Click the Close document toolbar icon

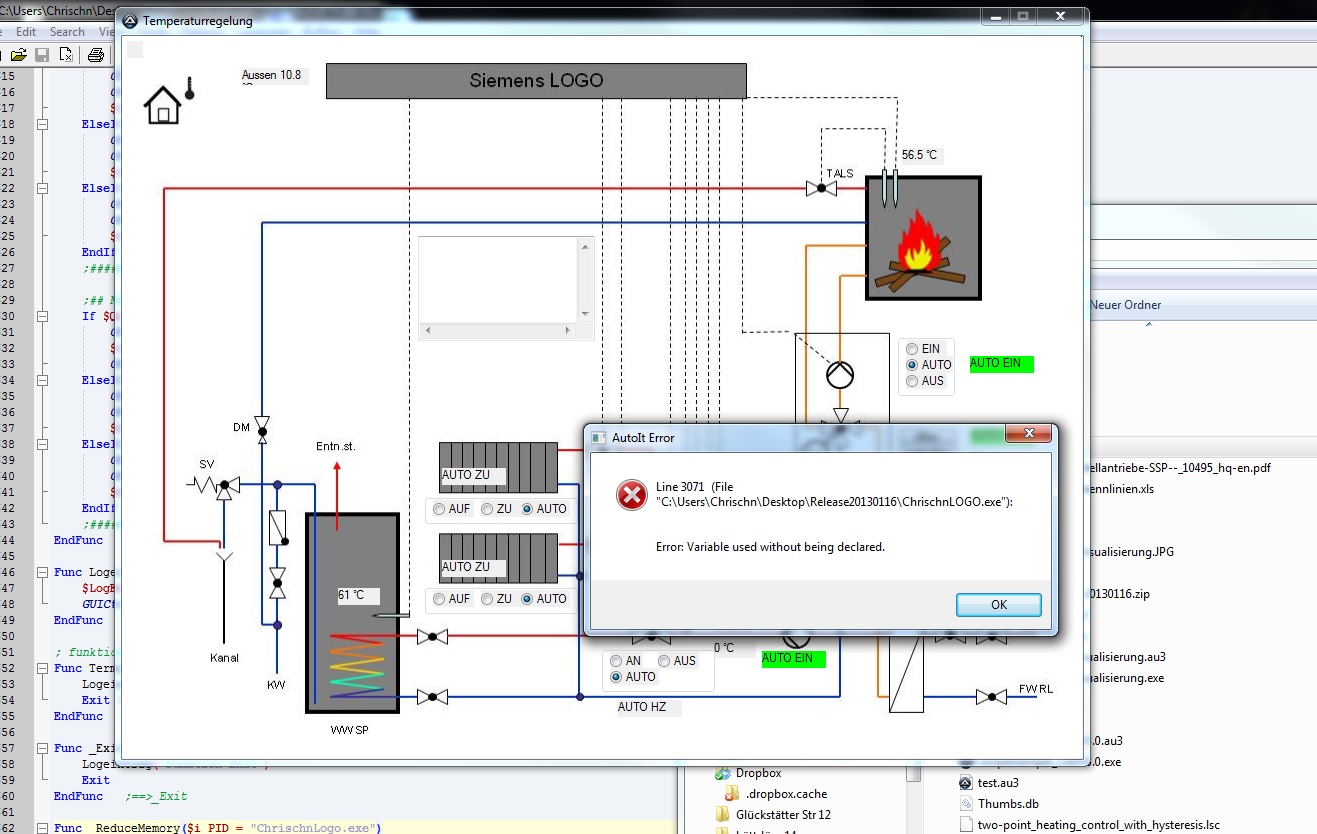(66, 54)
